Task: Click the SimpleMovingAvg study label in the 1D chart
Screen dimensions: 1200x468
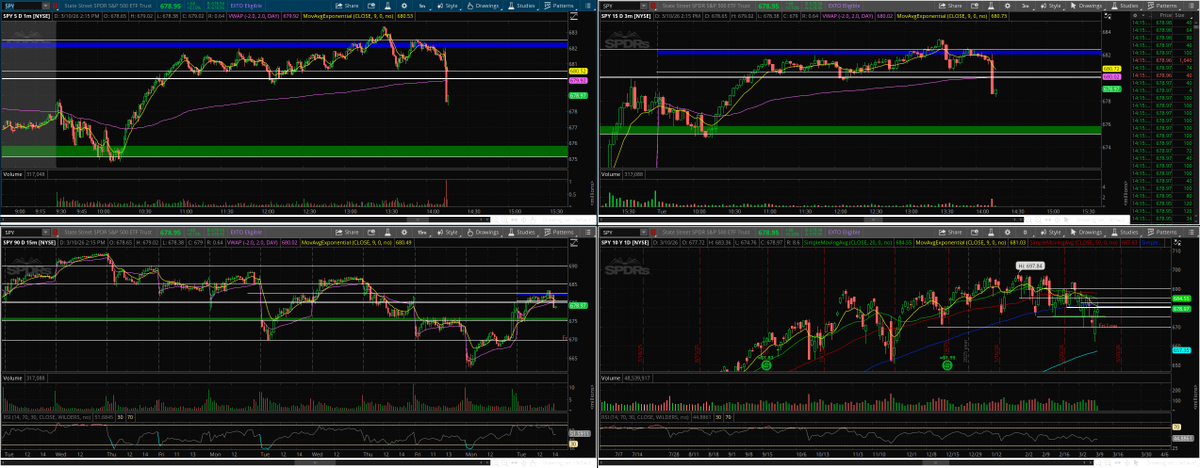Action: (x=848, y=242)
